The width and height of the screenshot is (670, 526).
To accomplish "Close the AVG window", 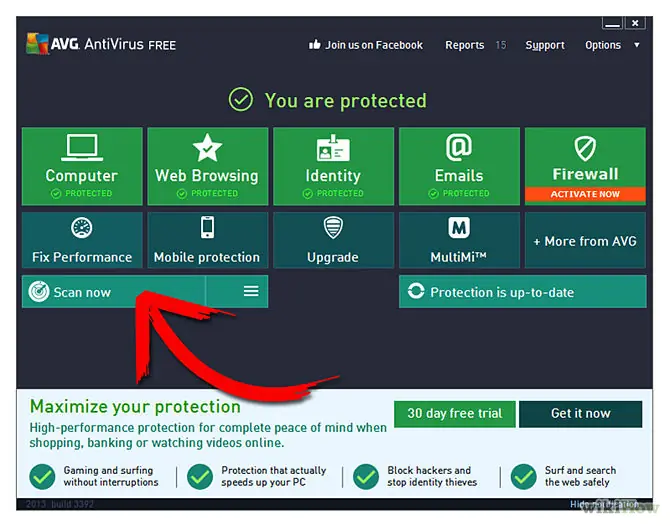I will click(635, 24).
